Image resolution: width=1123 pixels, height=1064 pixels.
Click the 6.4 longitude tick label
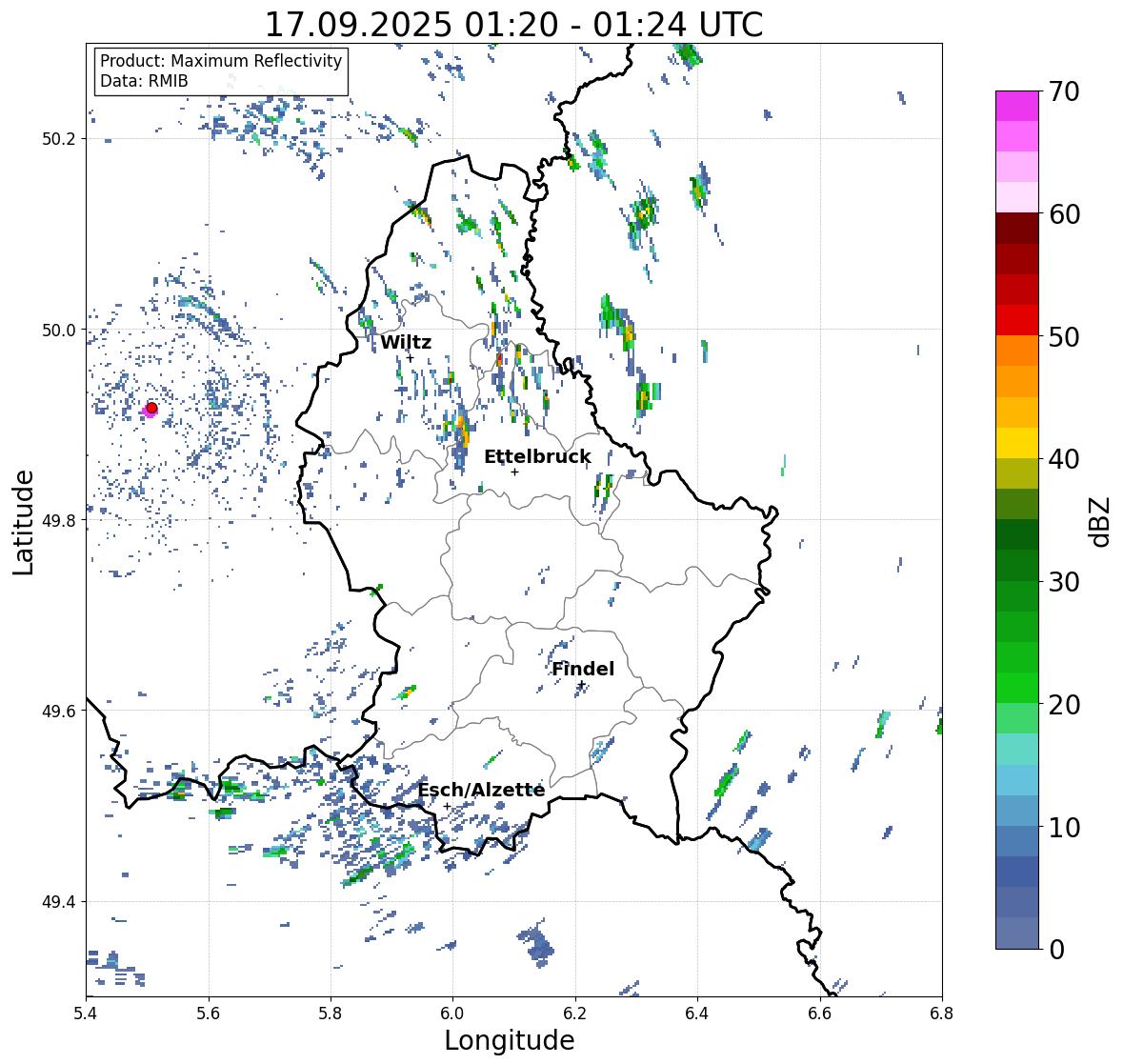click(x=697, y=1014)
